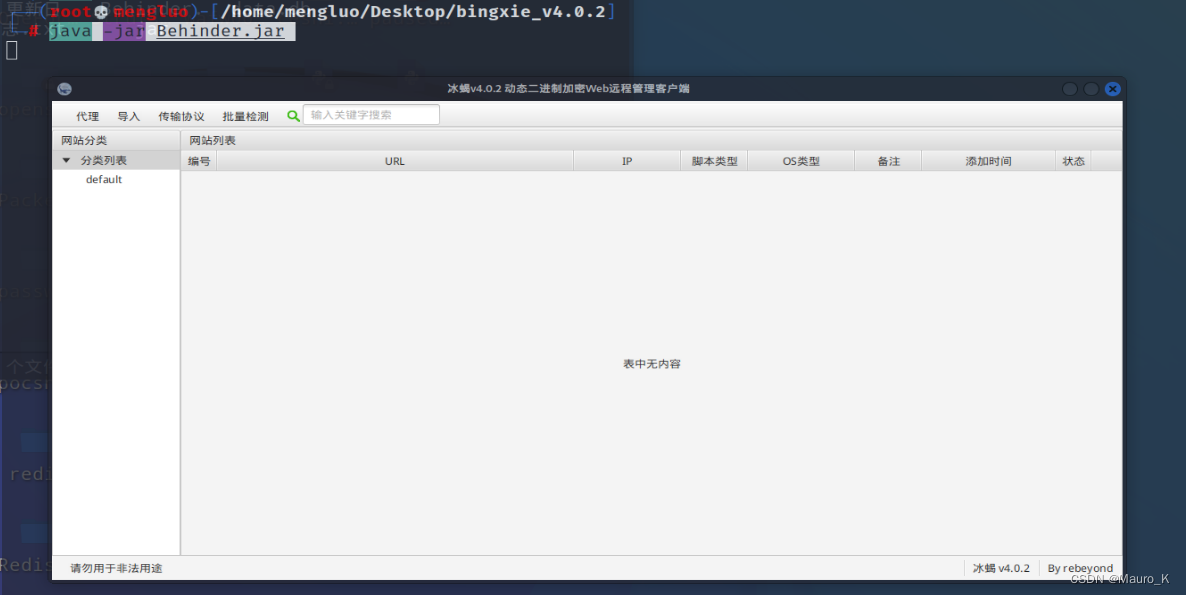Click the green magnifier search icon
Screen dimensions: 1186x595
[x=292, y=115]
